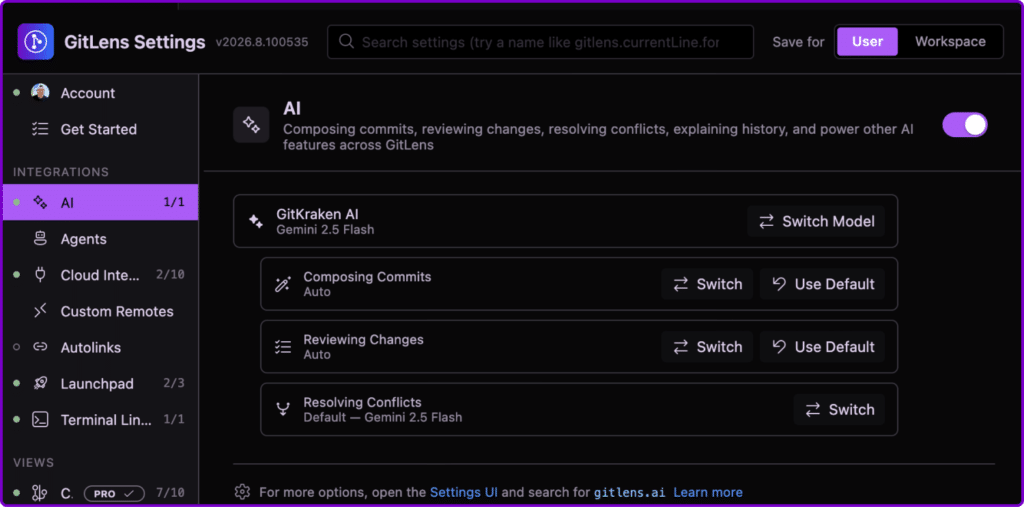Click the Reviewing Changes checklist icon
This screenshot has height=507, width=1024.
282,347
